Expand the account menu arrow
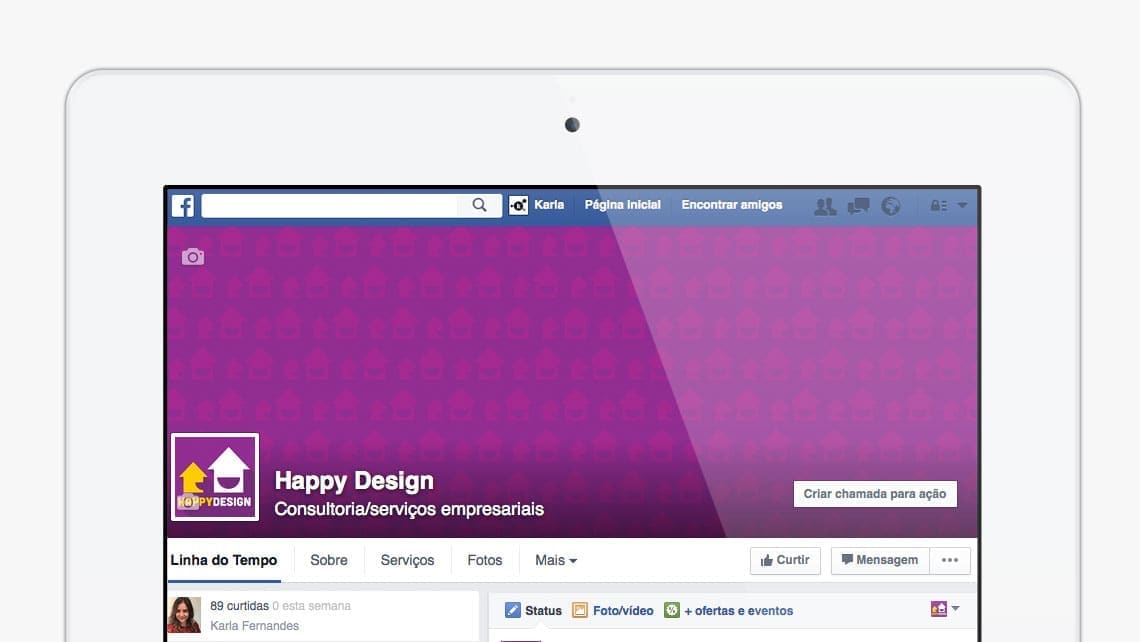Viewport: 1140px width, 642px height. click(x=962, y=206)
